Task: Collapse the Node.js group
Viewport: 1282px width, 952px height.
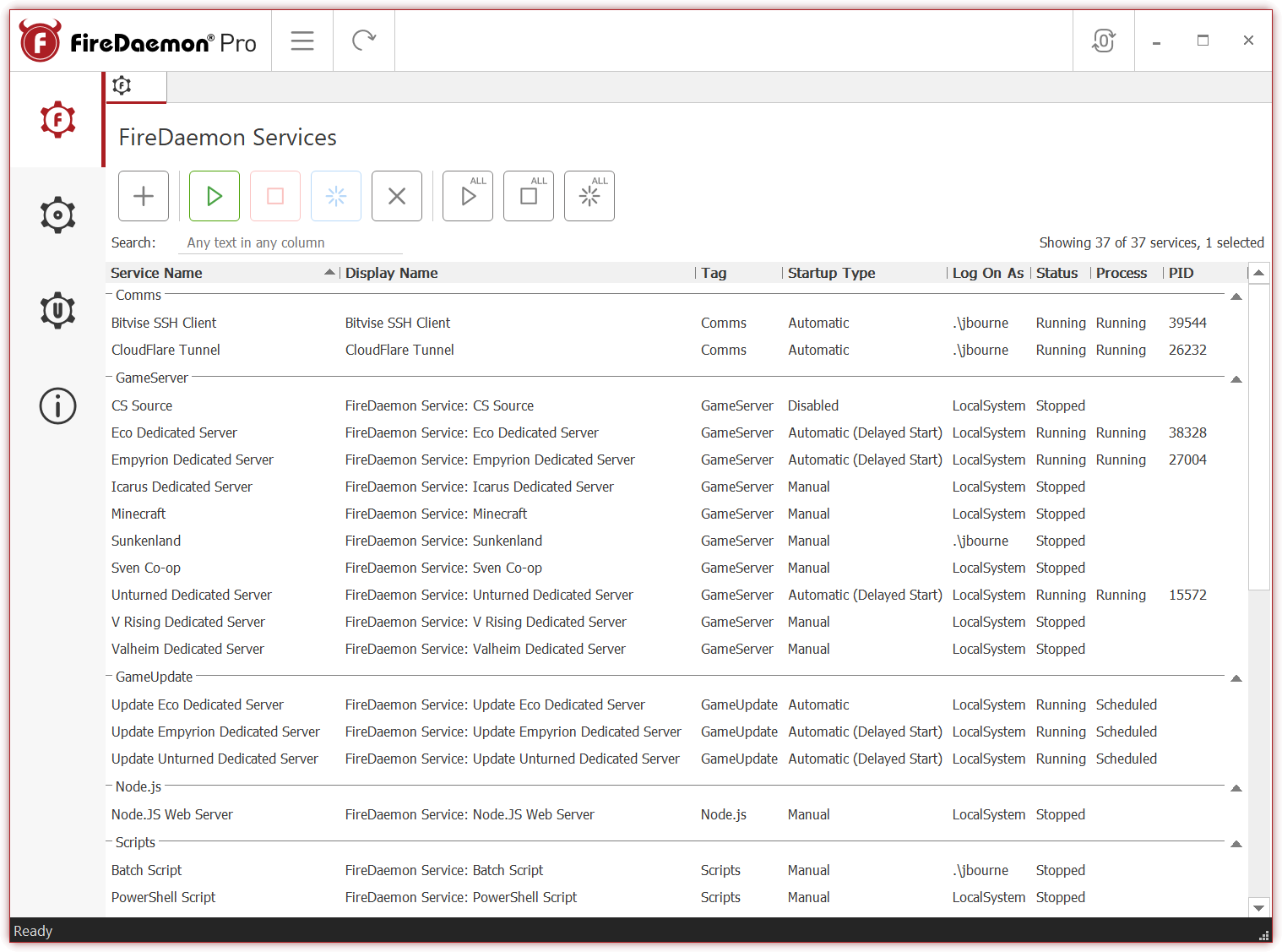Action: tap(1236, 788)
